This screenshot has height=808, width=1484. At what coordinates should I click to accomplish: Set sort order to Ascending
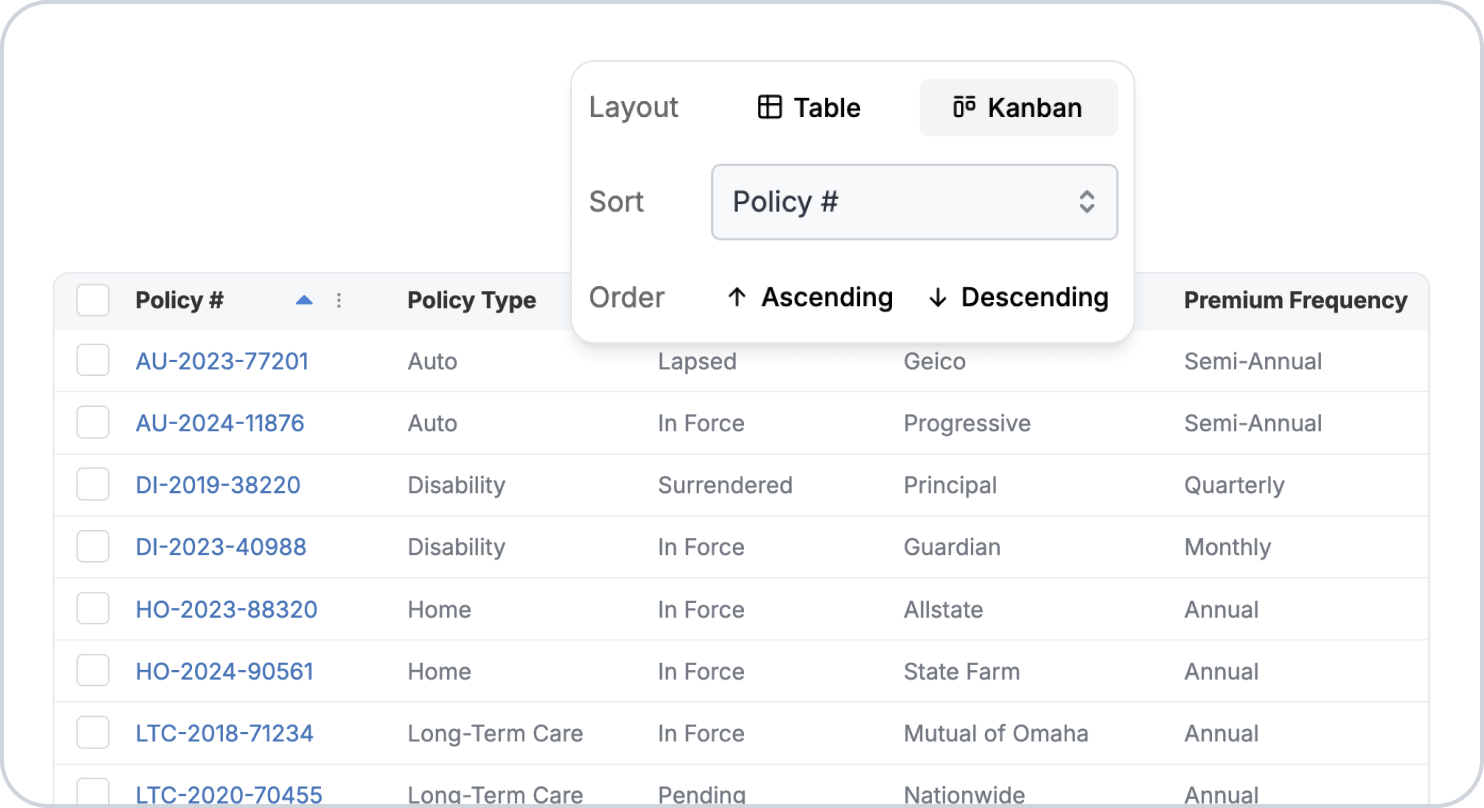(810, 298)
